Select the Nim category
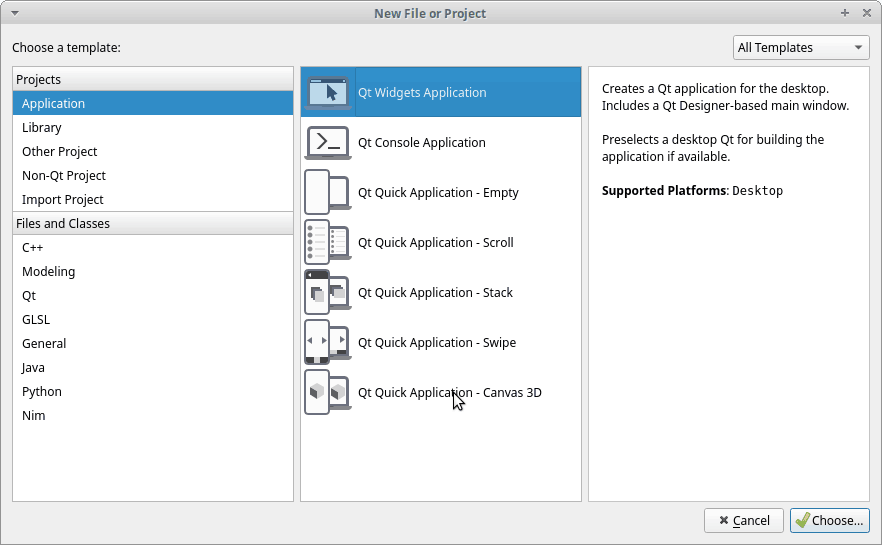 (153, 416)
